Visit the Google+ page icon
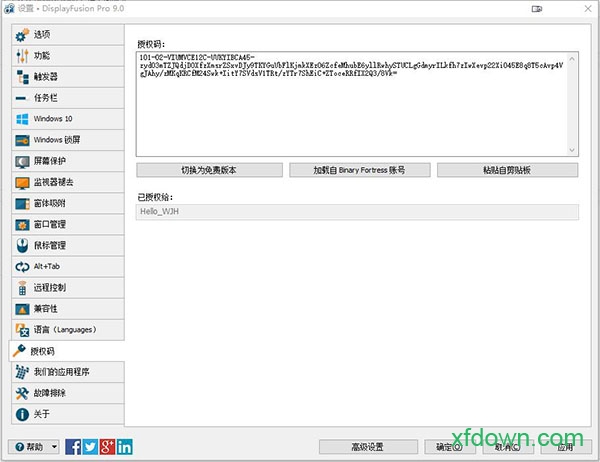 (108, 447)
